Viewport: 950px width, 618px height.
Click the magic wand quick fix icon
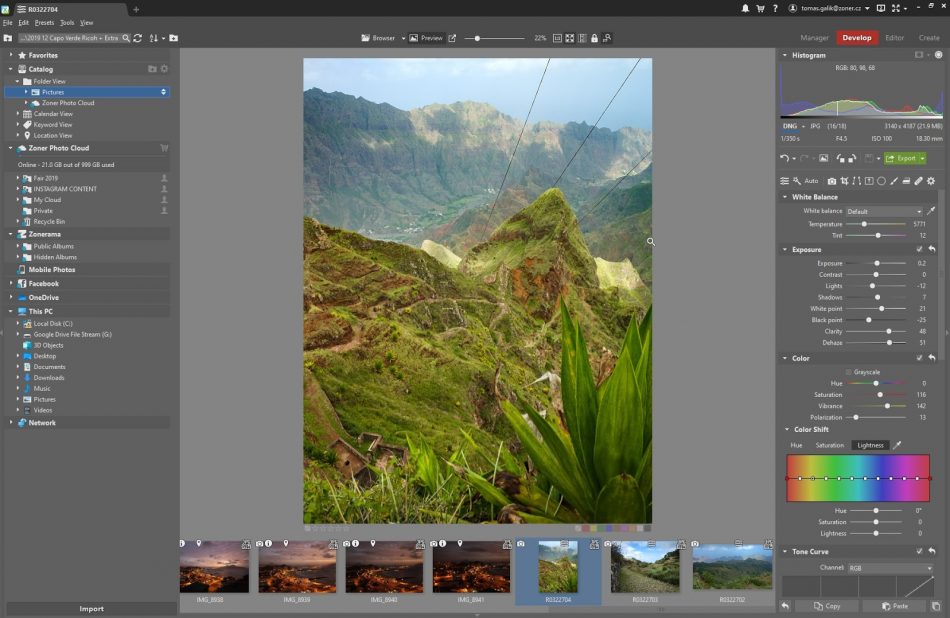coord(797,181)
